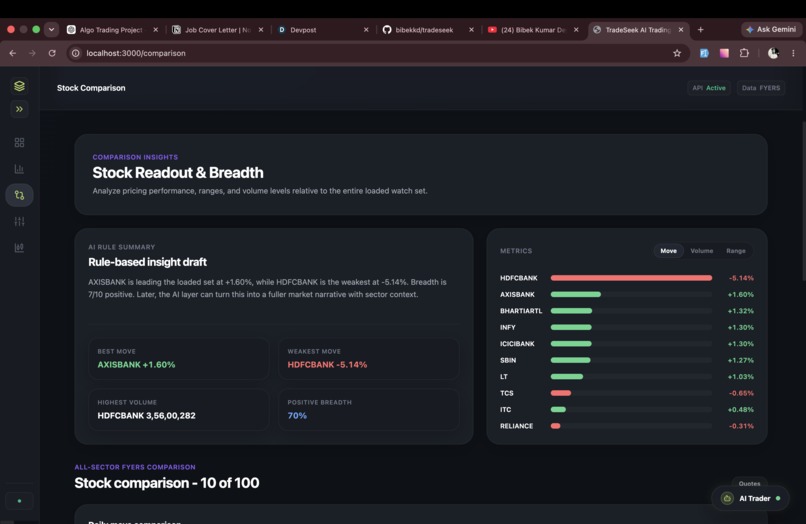Click the AXISBANK green move bar

576,295
